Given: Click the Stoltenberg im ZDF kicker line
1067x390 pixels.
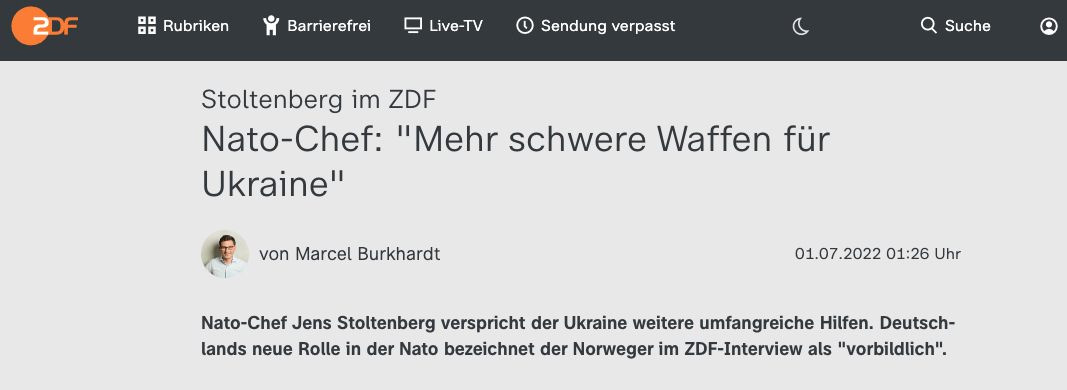Looking at the screenshot, I should tap(318, 99).
